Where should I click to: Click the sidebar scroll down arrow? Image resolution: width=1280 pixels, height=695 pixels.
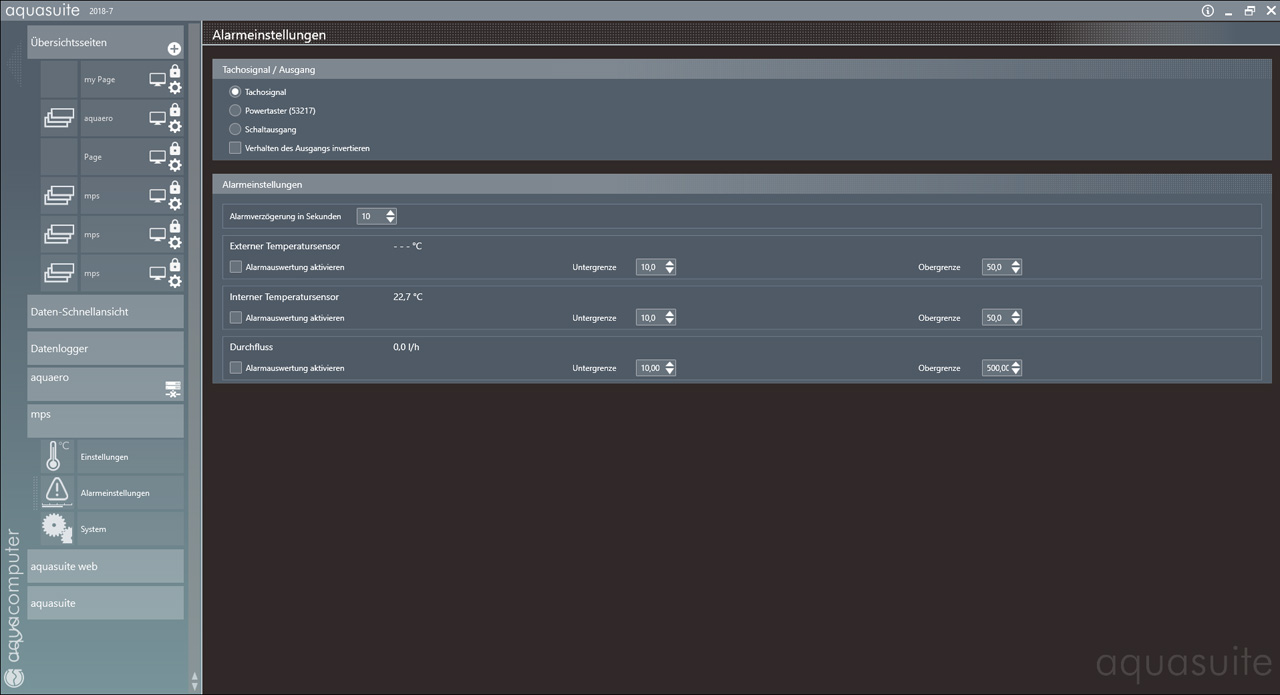click(x=194, y=686)
